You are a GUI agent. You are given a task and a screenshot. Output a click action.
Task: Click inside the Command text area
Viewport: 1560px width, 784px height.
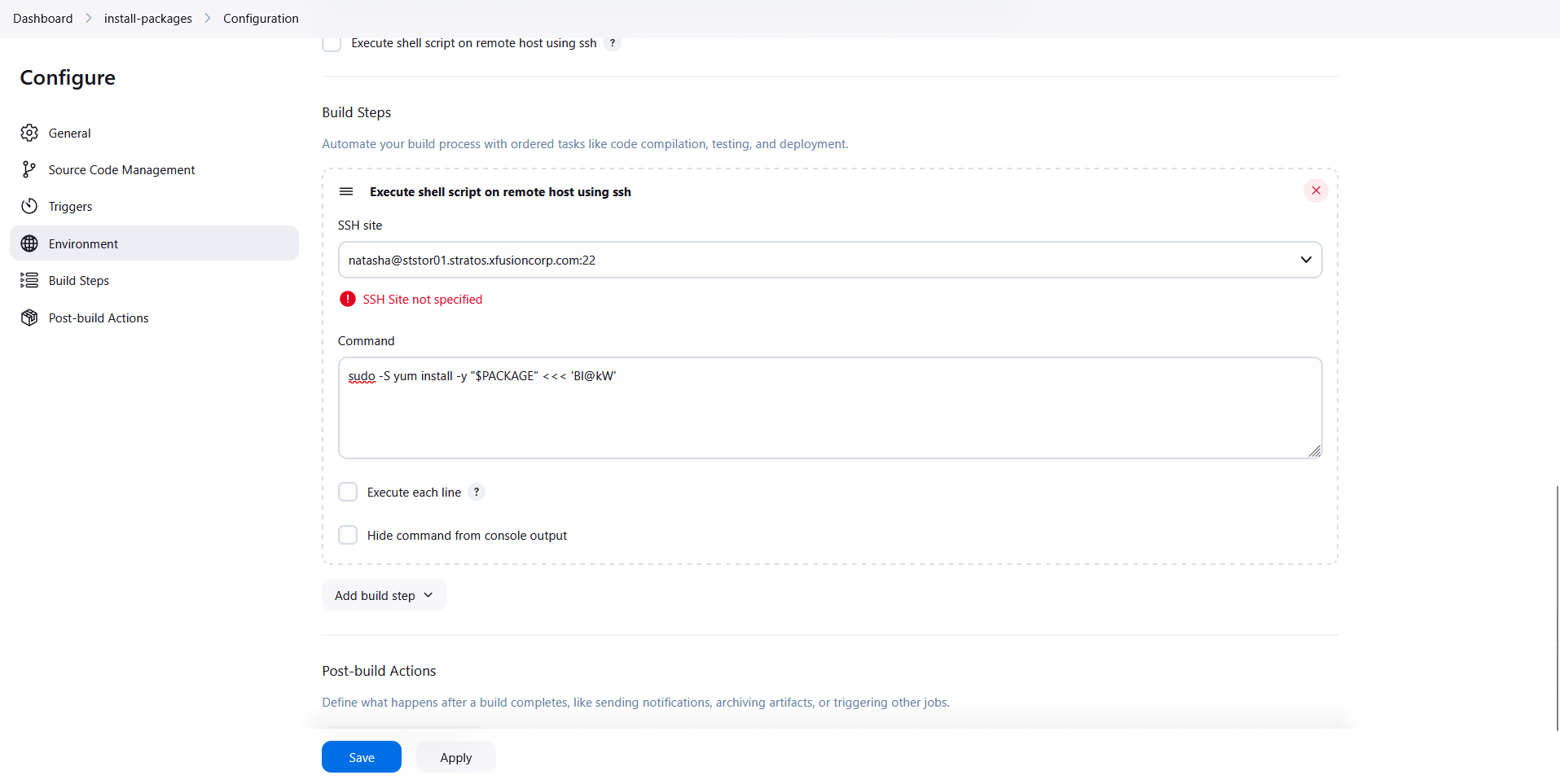pos(829,415)
